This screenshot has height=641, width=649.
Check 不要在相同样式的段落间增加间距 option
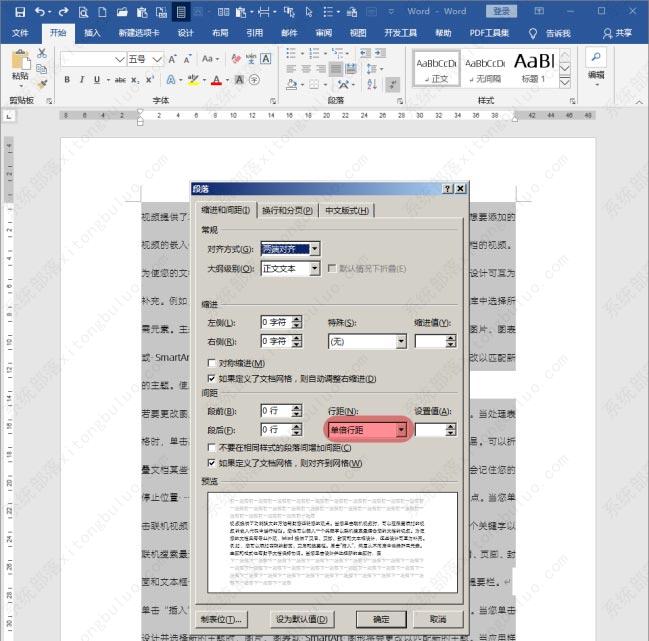pyautogui.click(x=212, y=448)
